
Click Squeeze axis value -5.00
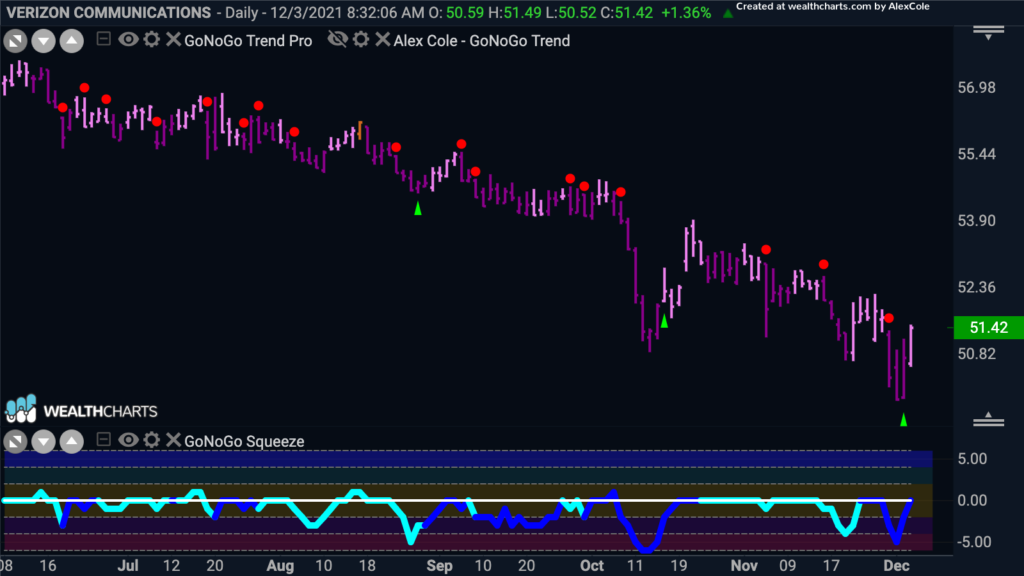tap(972, 542)
